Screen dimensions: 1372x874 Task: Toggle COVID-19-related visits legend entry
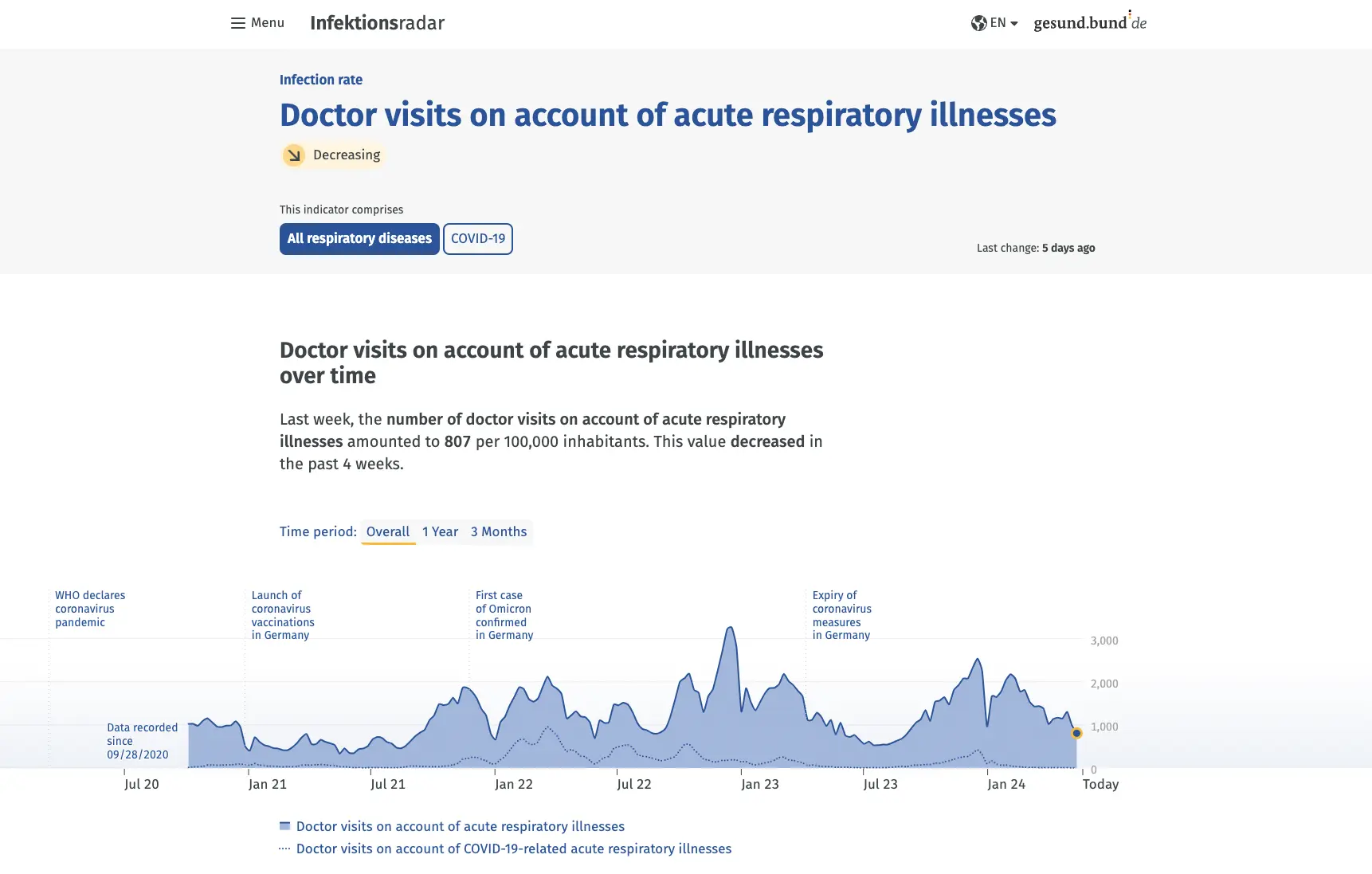(x=514, y=849)
